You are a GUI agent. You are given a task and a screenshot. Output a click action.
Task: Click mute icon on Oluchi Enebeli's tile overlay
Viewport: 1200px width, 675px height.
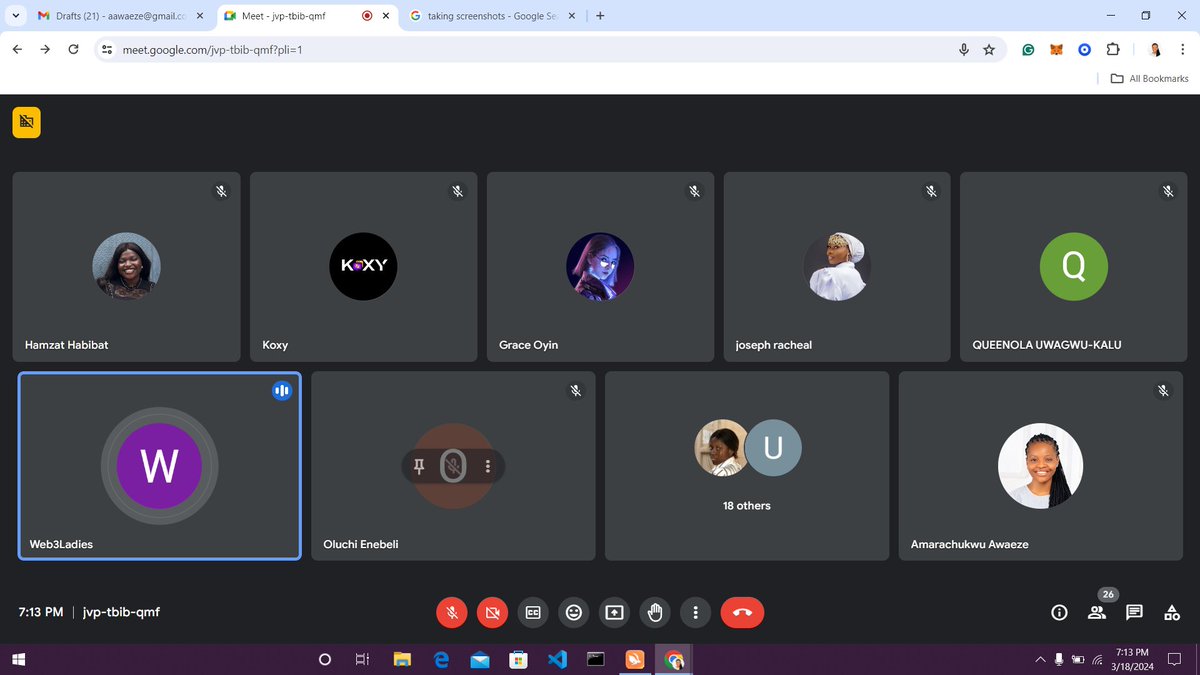pos(454,466)
